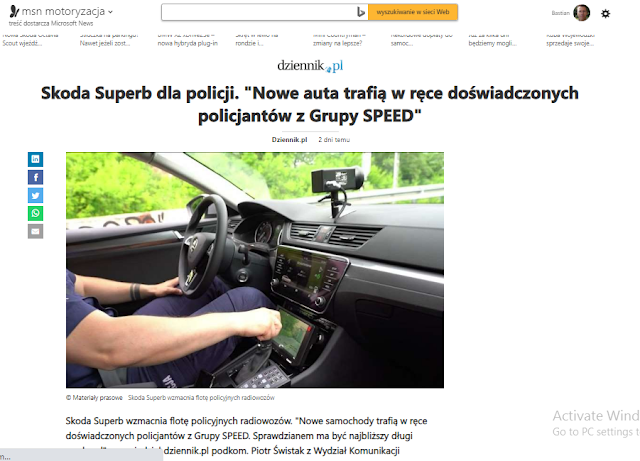Share article via Twitter icon
Viewport: 640px width, 461px height.
(x=36, y=195)
